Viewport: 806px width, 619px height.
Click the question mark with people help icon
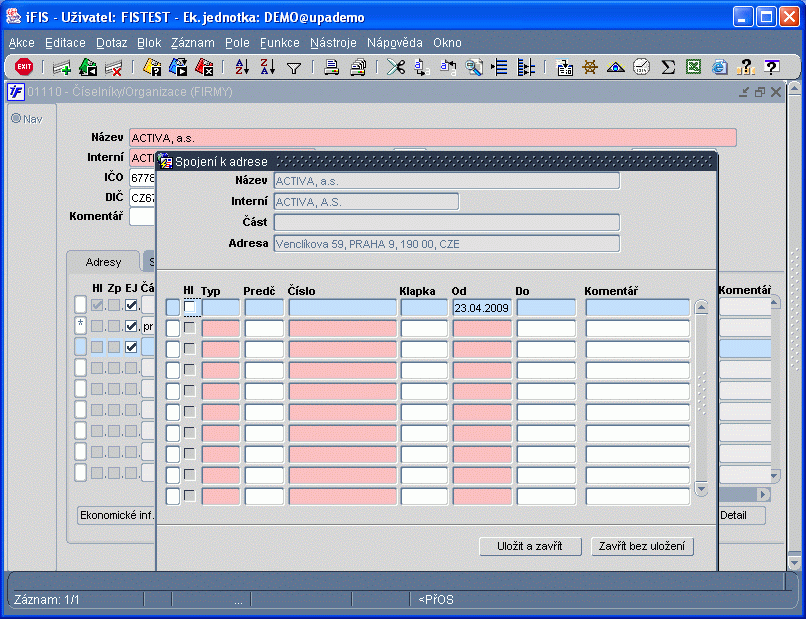tap(745, 67)
